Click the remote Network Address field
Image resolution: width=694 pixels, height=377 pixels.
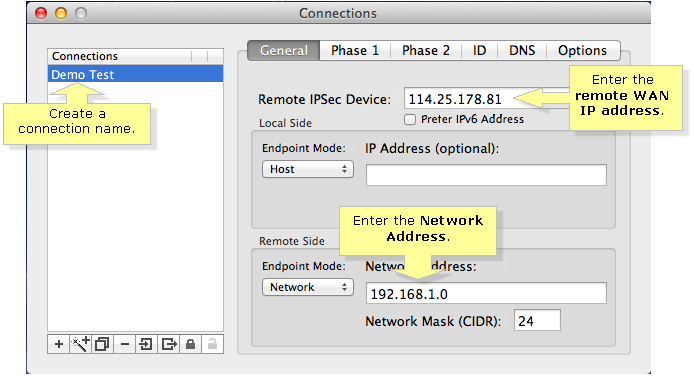tap(486, 293)
